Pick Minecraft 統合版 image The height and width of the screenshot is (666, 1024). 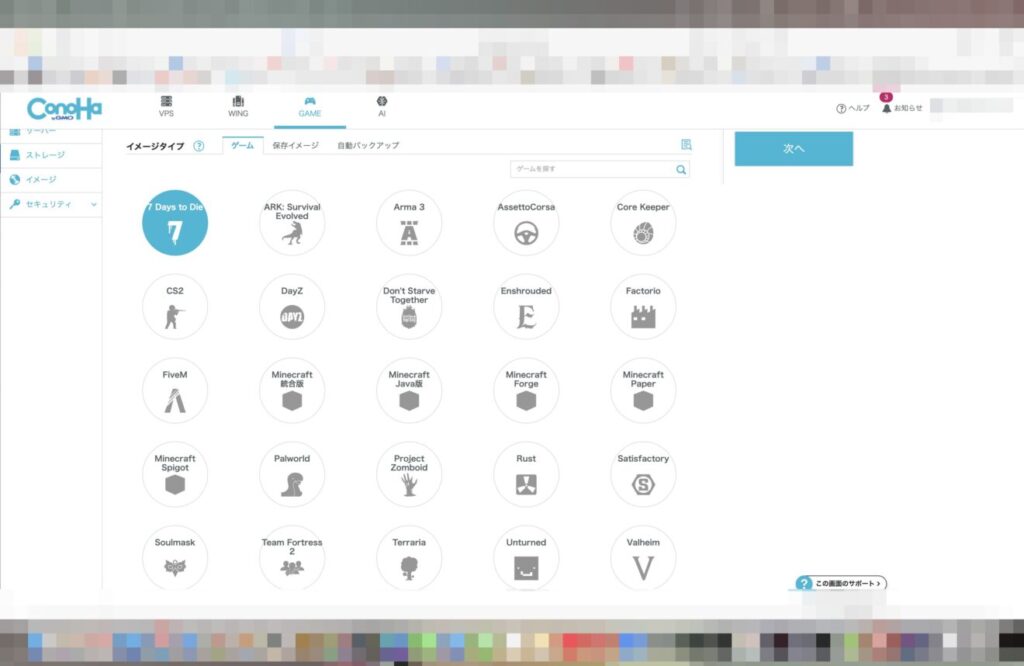pos(292,390)
